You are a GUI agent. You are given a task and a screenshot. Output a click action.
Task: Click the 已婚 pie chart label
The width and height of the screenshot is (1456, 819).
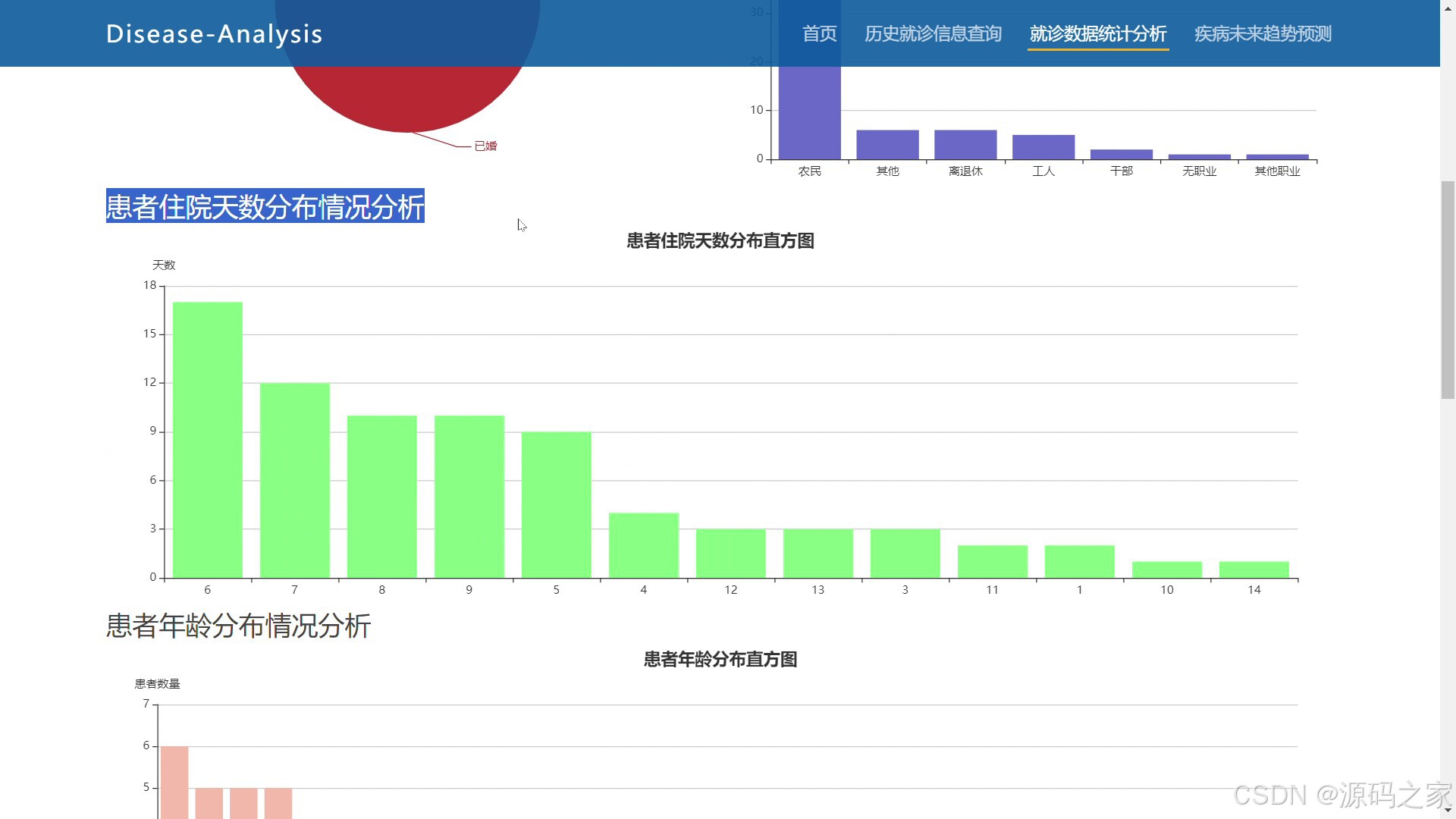pyautogui.click(x=485, y=146)
